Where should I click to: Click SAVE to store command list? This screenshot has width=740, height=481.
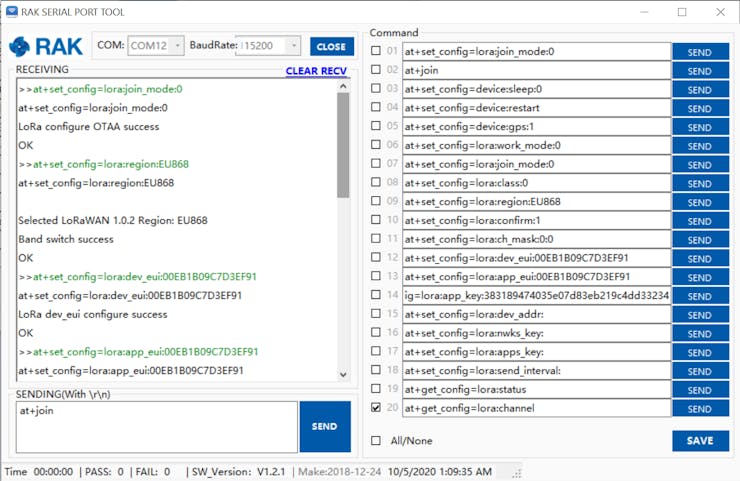700,441
